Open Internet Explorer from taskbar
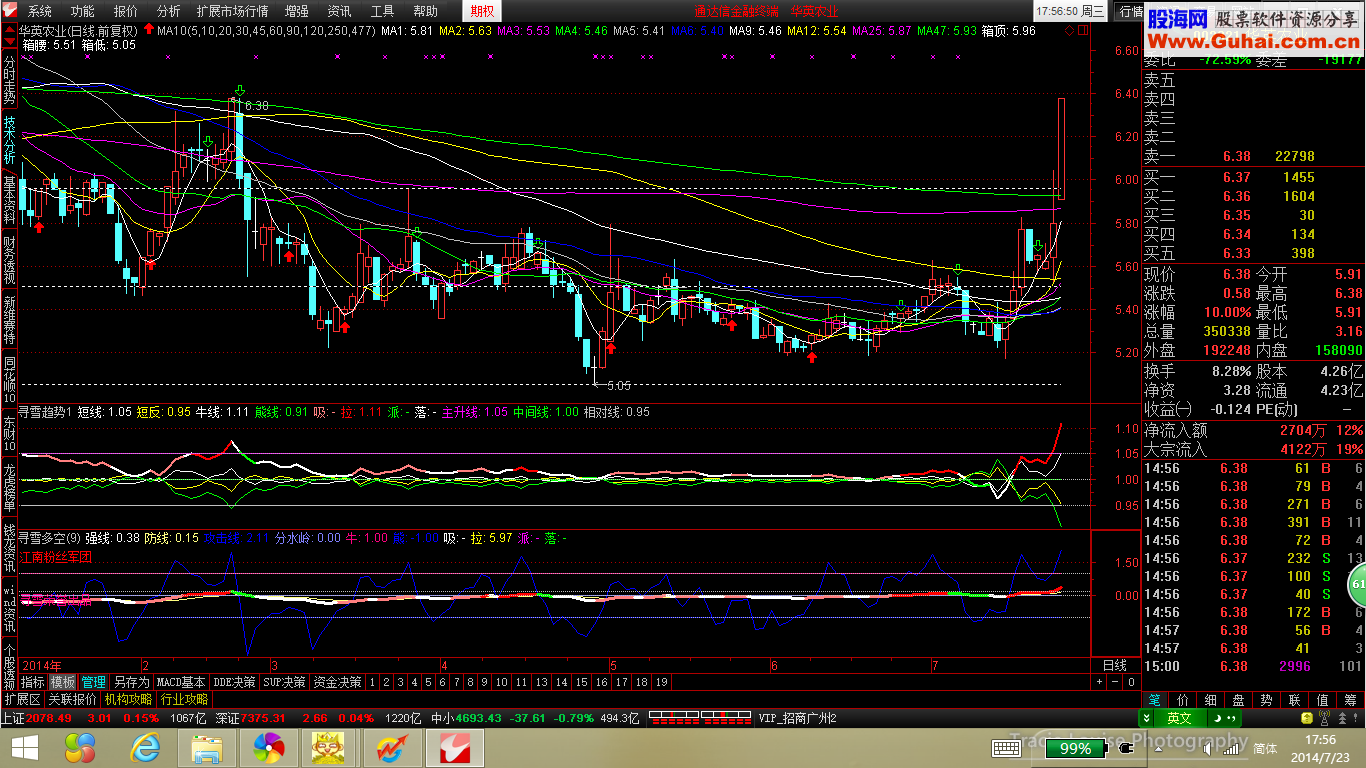The image size is (1366, 768). [143, 748]
